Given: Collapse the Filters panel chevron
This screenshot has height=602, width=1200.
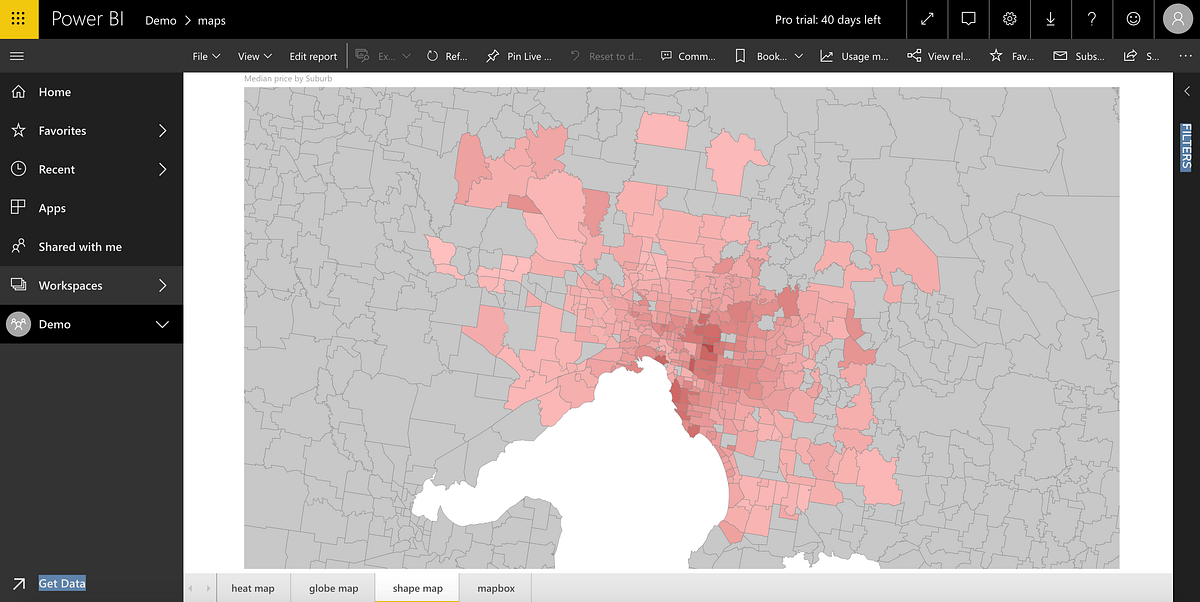Looking at the screenshot, I should pyautogui.click(x=1186, y=90).
